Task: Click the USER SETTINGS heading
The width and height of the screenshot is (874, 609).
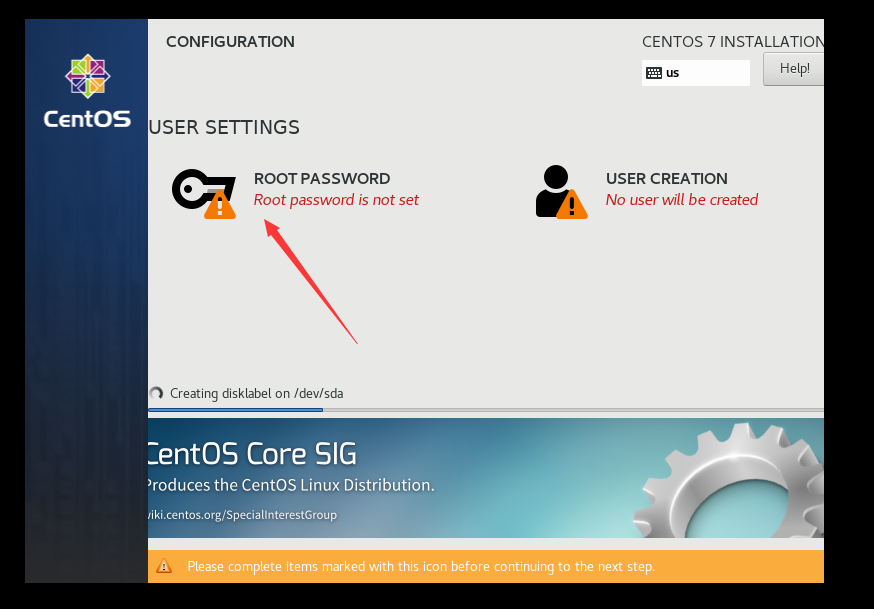Action: (224, 127)
